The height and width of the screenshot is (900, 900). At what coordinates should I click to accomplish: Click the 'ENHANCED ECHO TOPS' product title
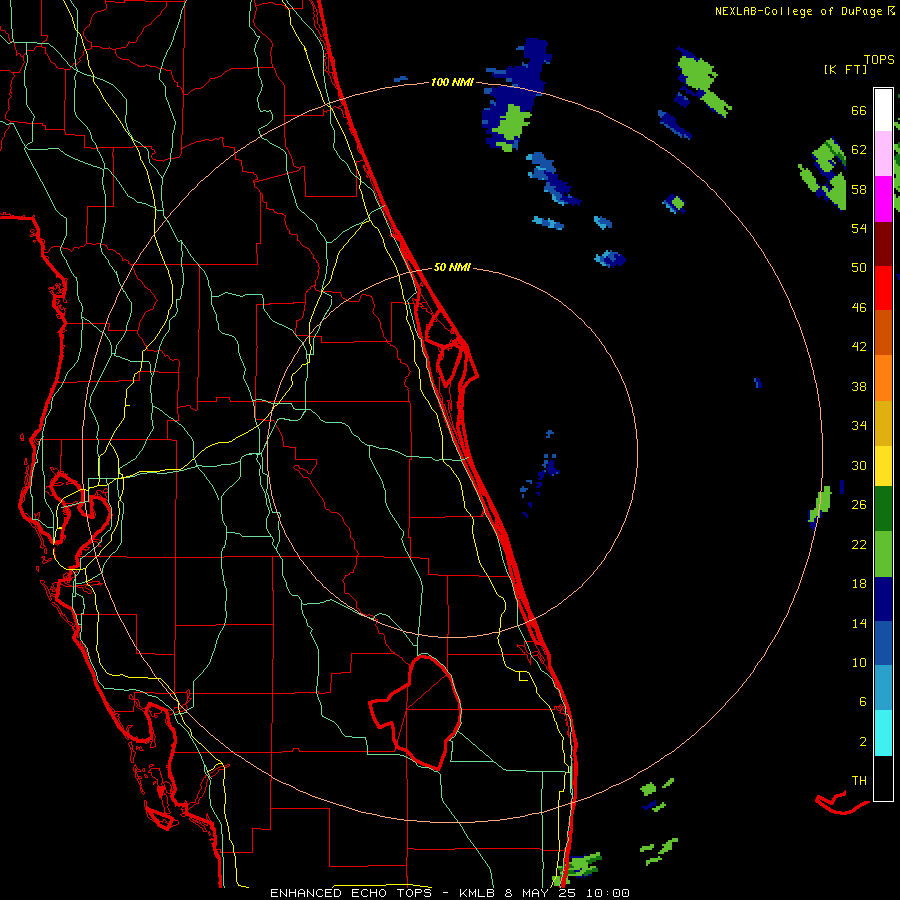351,893
